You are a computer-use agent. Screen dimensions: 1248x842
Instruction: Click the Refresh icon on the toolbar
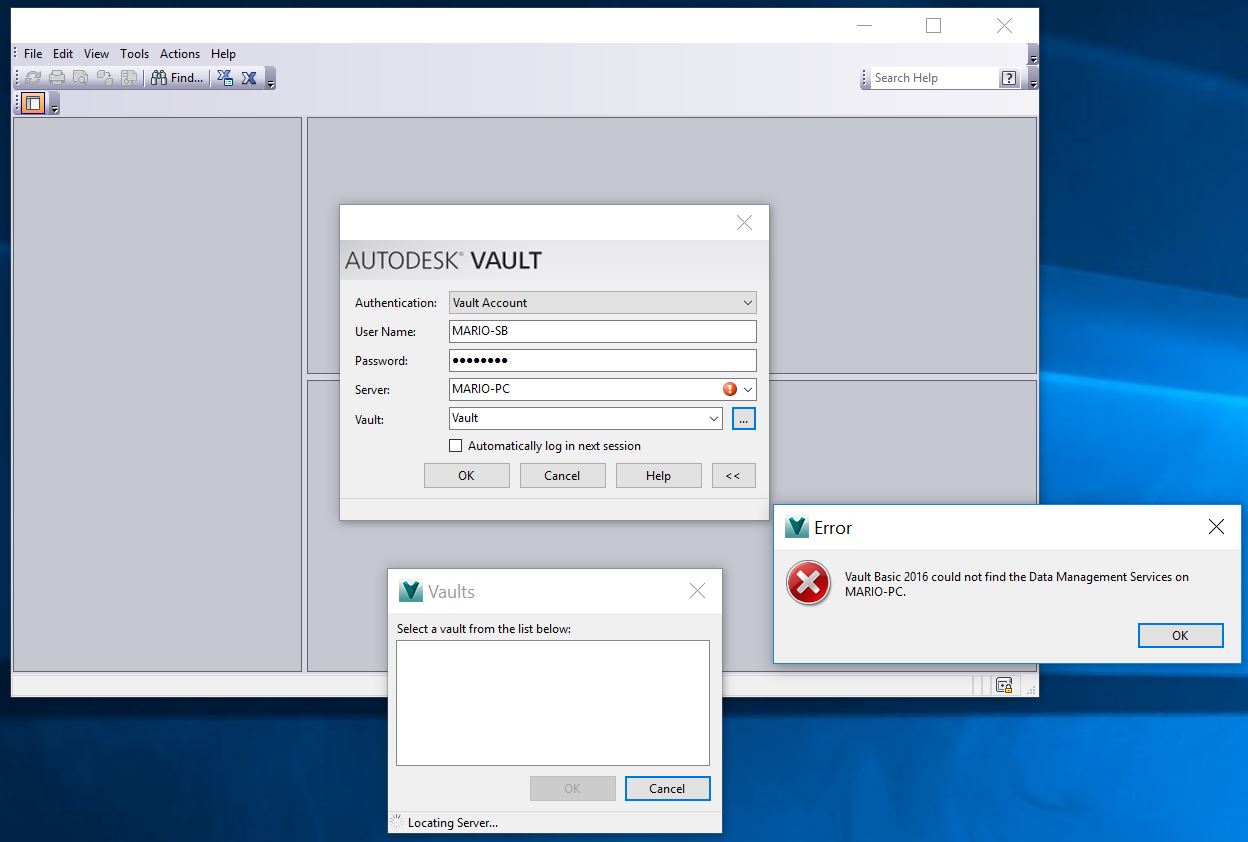[33, 77]
